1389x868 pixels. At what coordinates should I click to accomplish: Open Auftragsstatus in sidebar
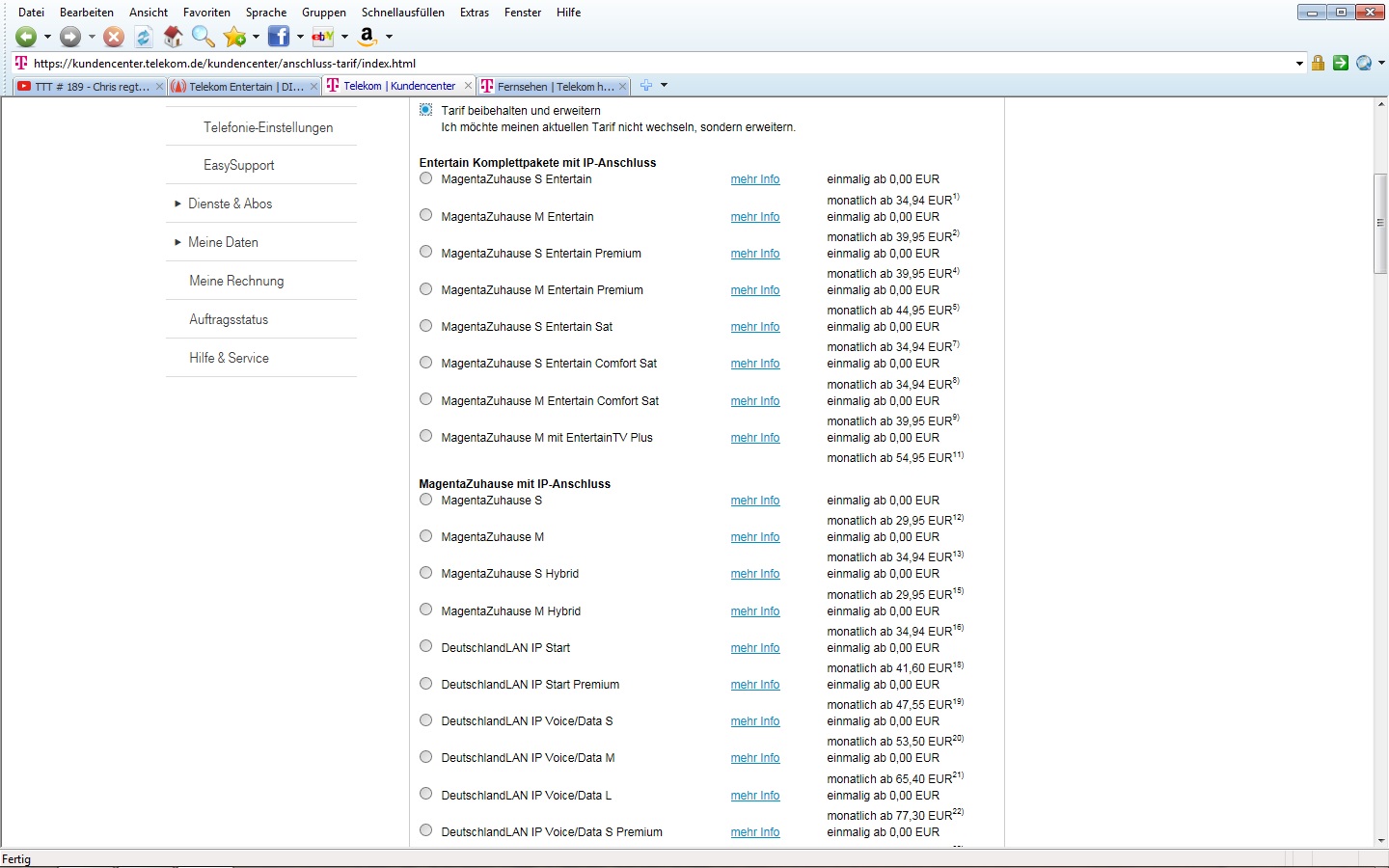(229, 319)
